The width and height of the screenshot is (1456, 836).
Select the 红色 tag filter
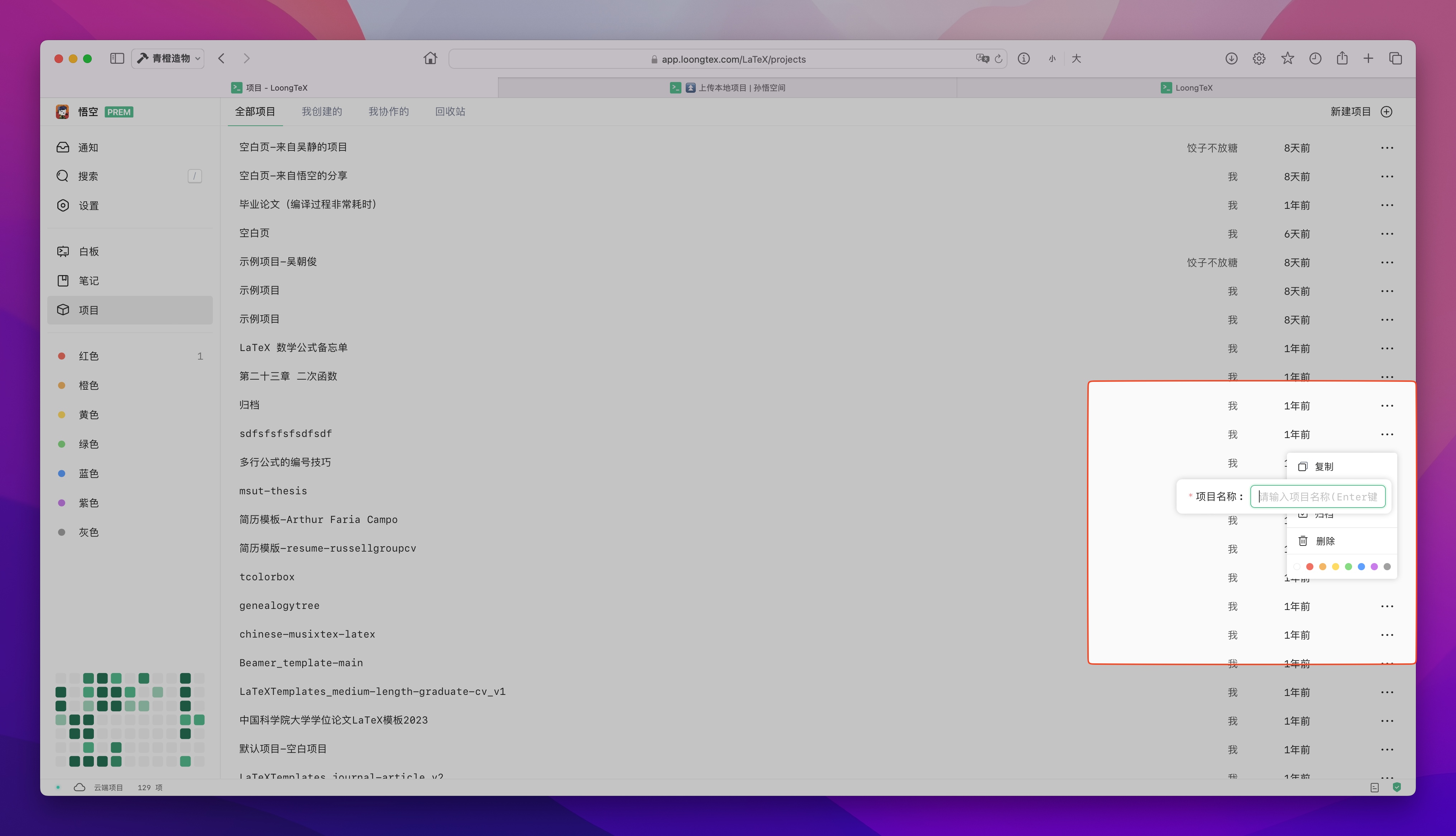pyautogui.click(x=88, y=356)
